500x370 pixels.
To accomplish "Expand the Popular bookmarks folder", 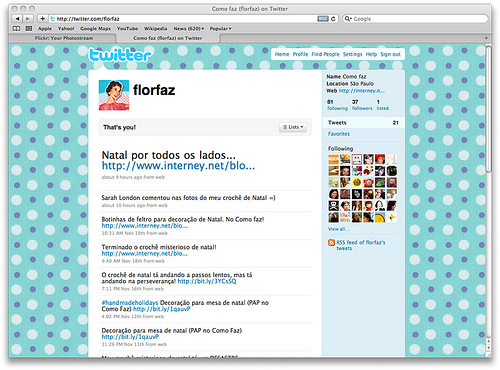I will (x=220, y=29).
